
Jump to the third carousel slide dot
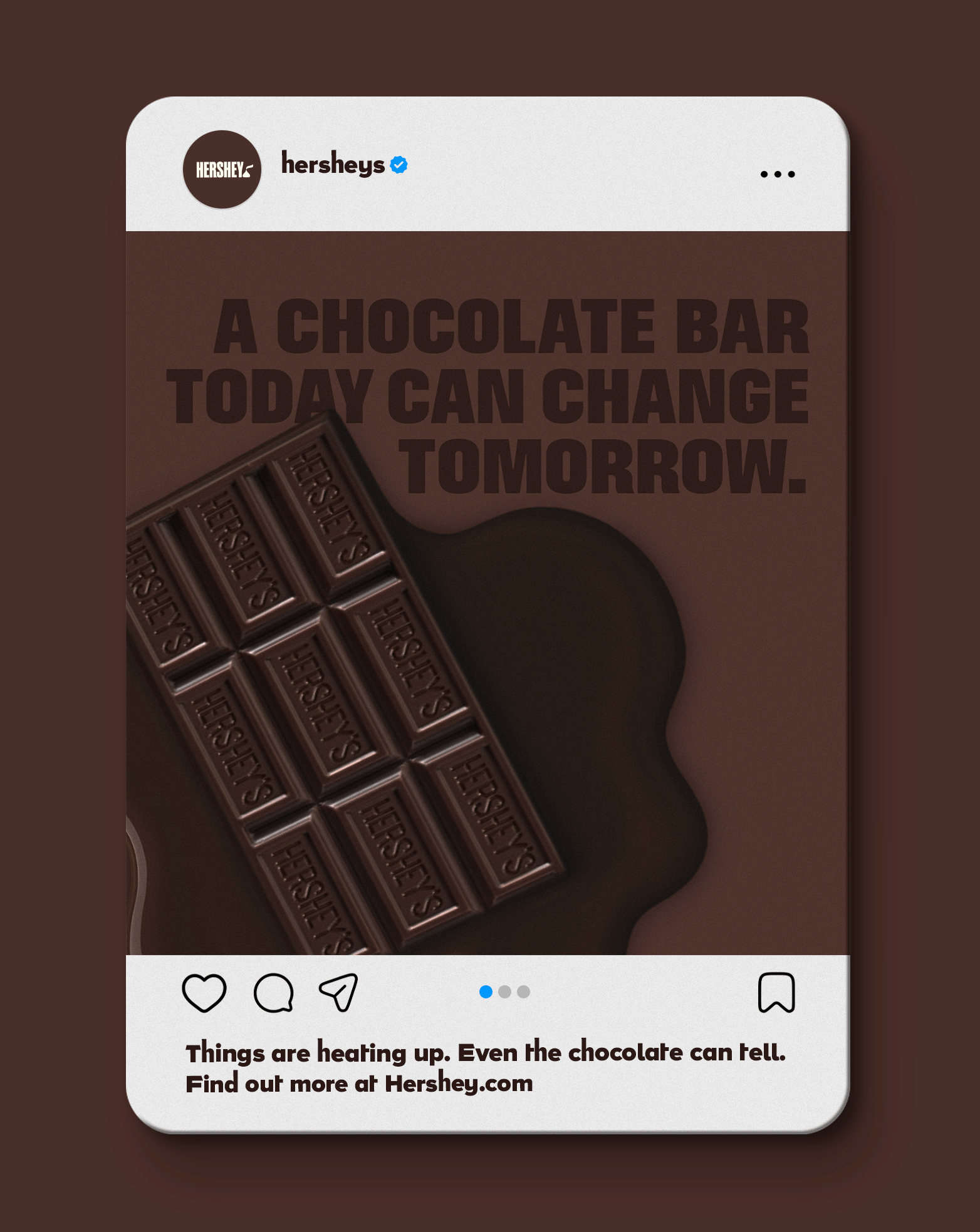click(x=524, y=991)
